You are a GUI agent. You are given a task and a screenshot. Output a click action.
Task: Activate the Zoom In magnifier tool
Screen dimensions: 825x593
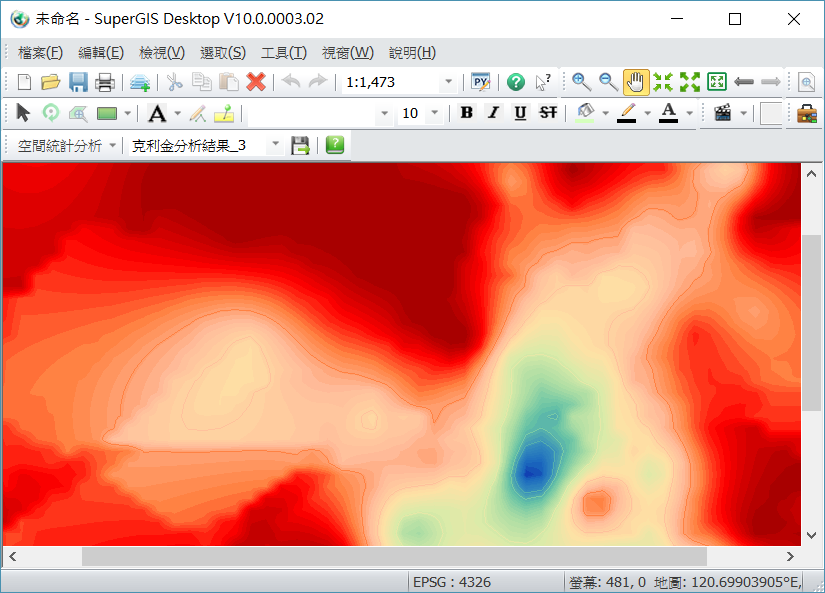(x=581, y=82)
